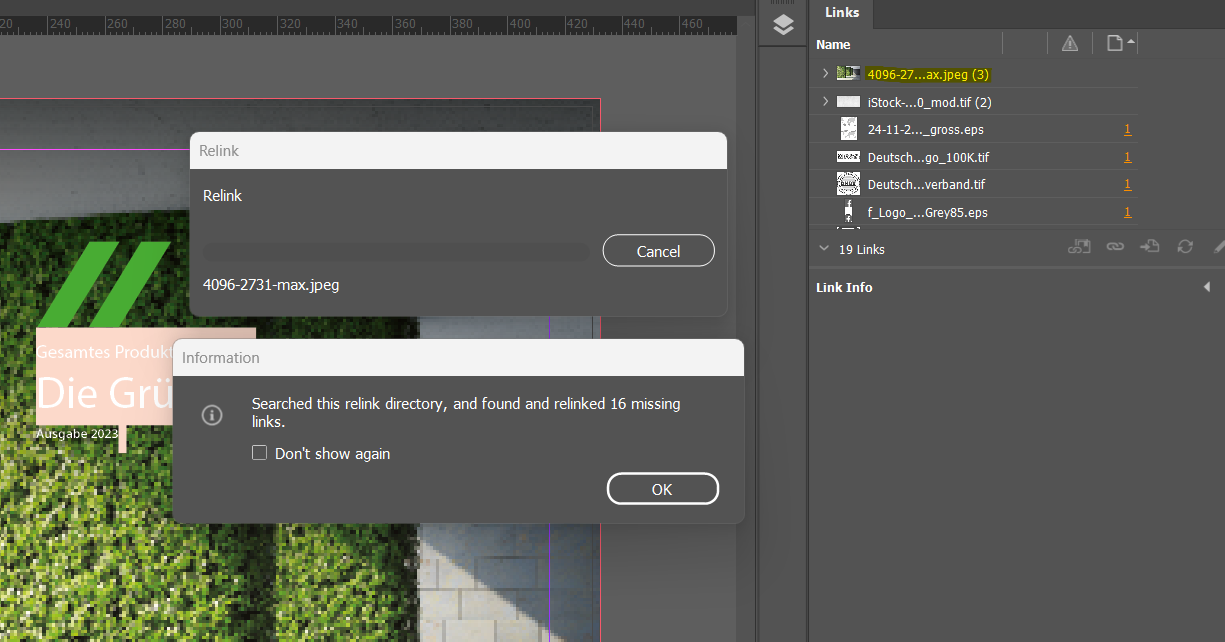The width and height of the screenshot is (1225, 642).
Task: Collapse the Link Info section
Action: tap(1207, 287)
